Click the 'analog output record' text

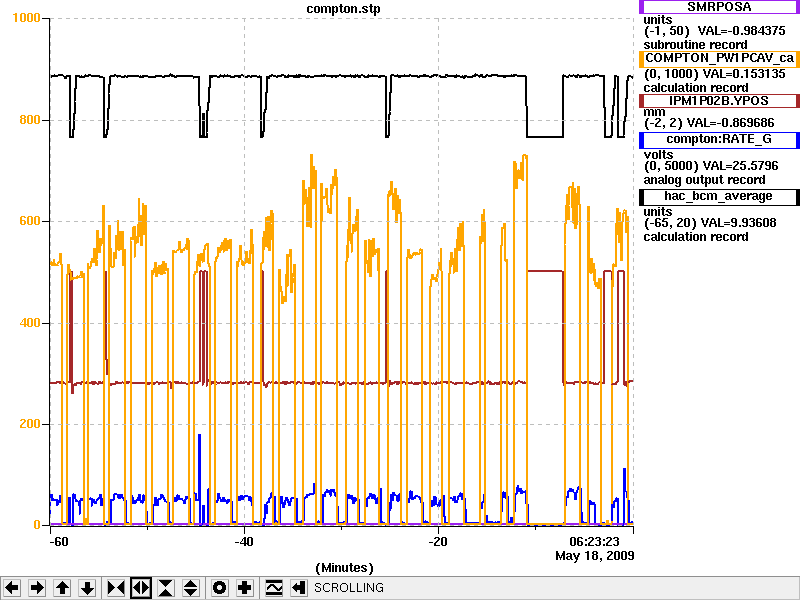click(x=704, y=180)
